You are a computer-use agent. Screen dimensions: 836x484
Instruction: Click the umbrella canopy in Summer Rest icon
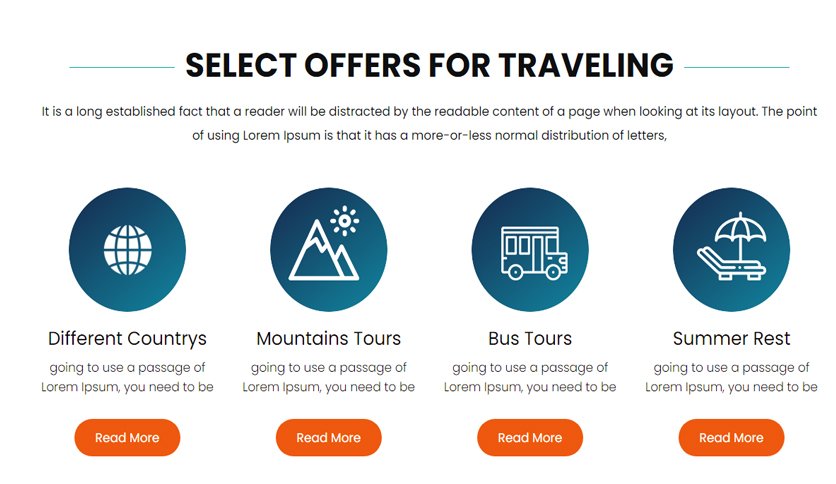740,228
